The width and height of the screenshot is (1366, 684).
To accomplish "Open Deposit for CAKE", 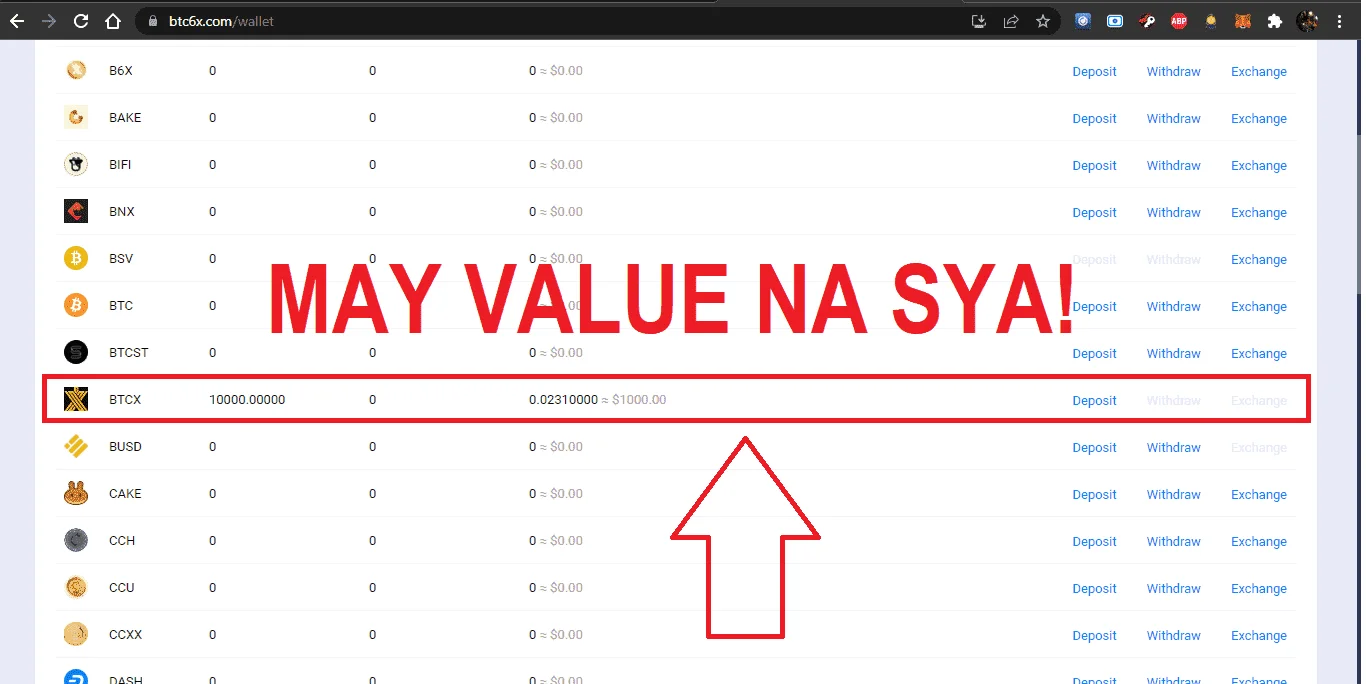I will click(x=1094, y=495).
